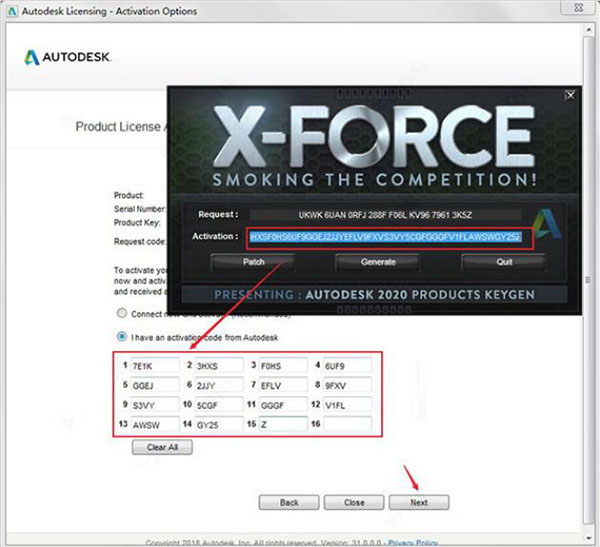This screenshot has height=547, width=600.
Task: Close the Autodesk Licensing window
Action: point(579,7)
